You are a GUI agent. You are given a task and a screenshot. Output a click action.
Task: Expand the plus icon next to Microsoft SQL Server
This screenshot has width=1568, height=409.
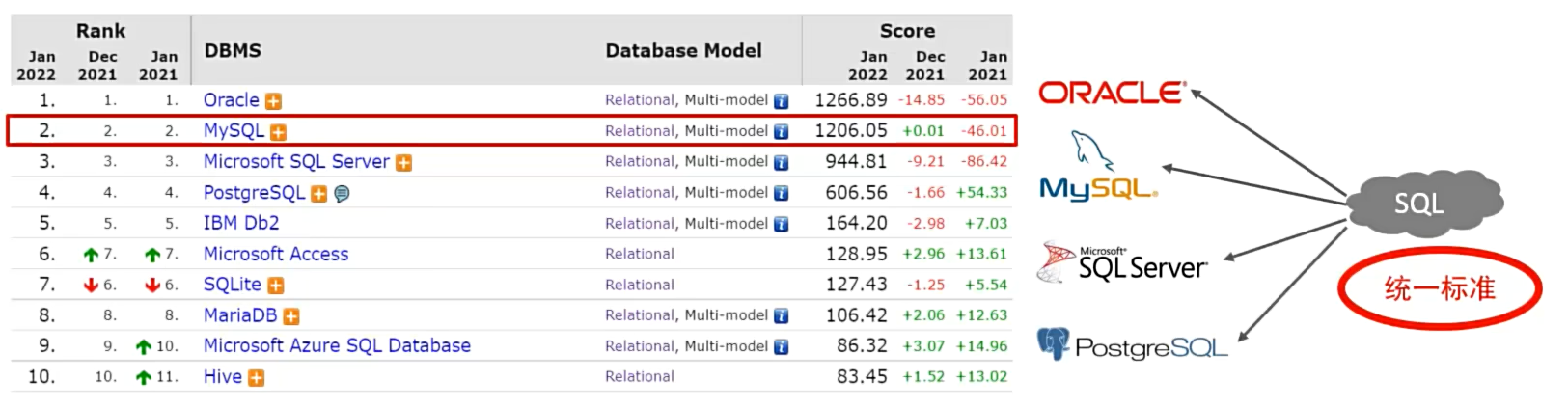403,163
